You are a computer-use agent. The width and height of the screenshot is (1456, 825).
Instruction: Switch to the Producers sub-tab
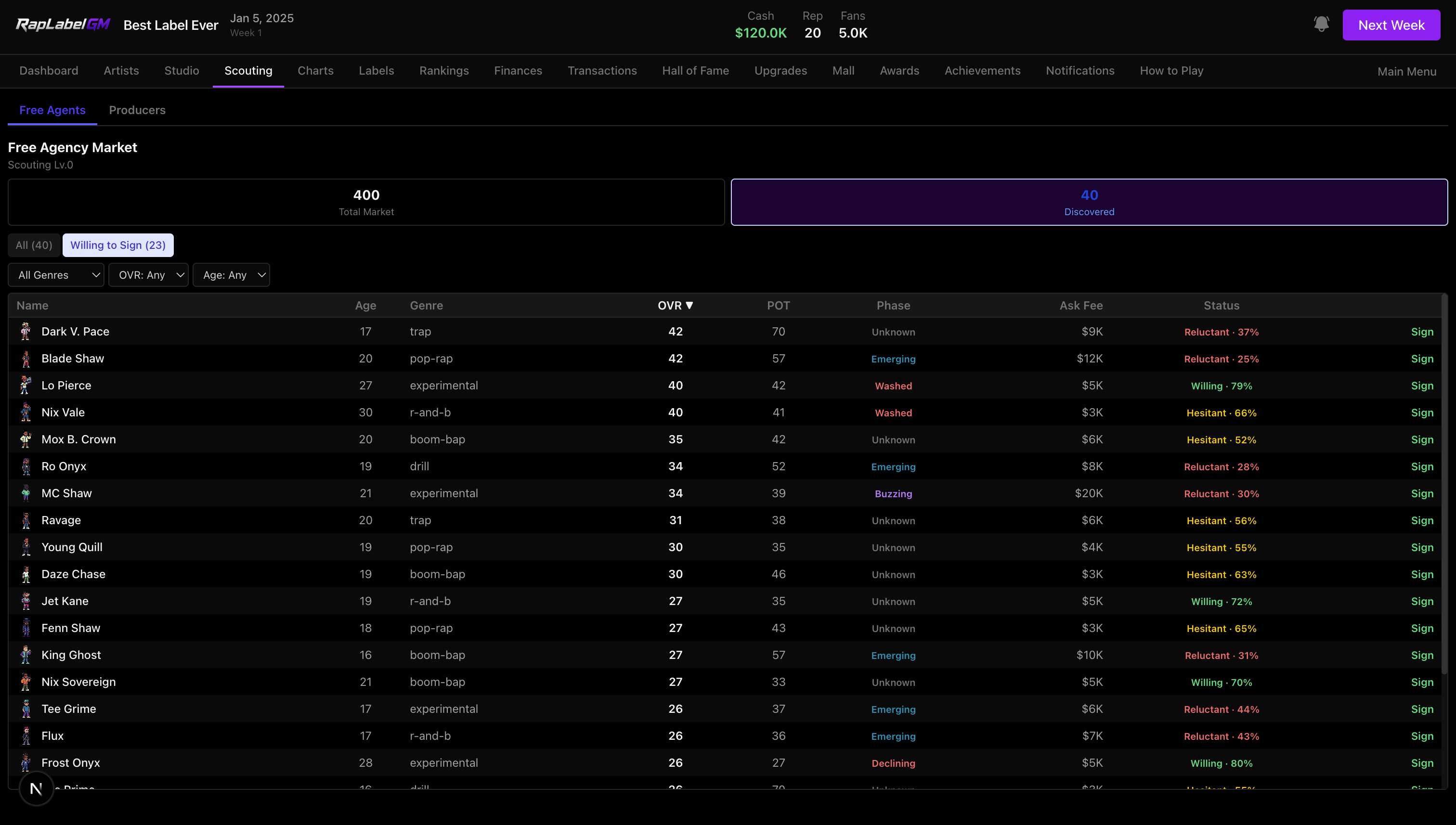click(137, 110)
